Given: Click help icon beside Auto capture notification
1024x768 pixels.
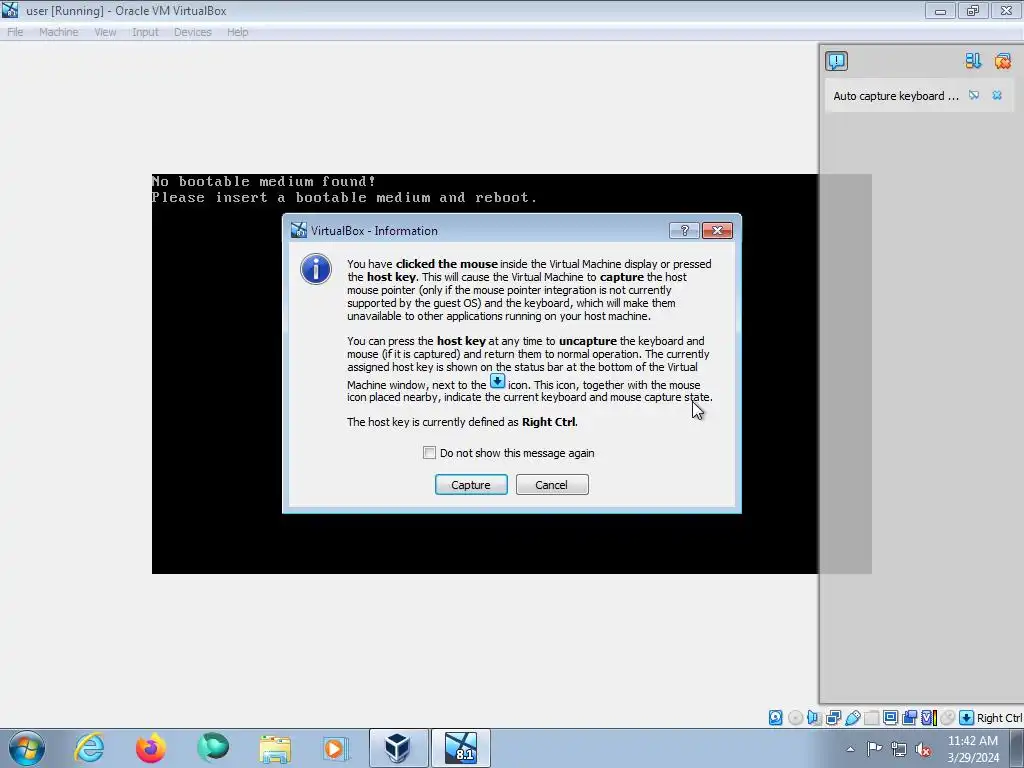Looking at the screenshot, I should [x=974, y=95].
